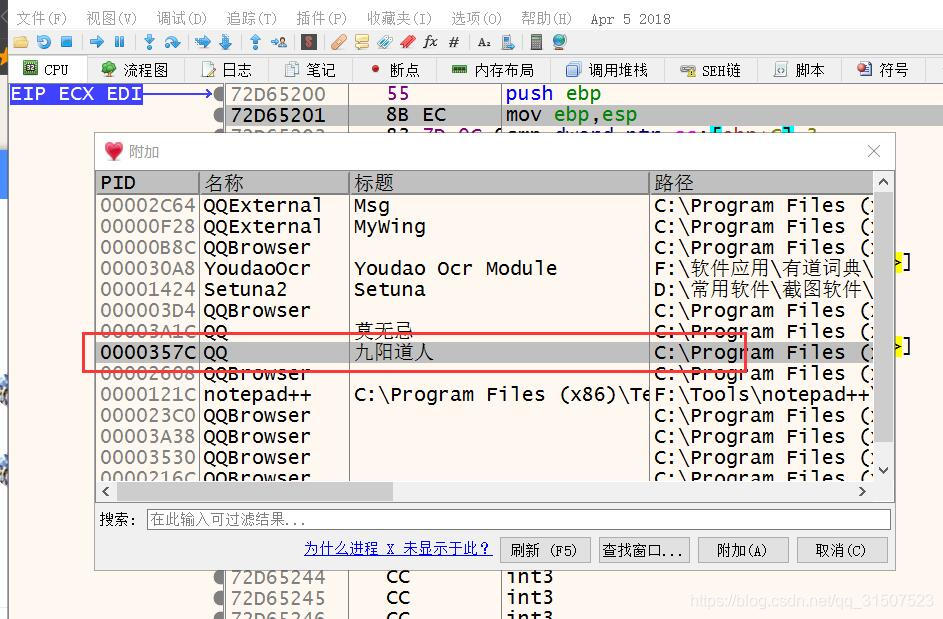This screenshot has height=619, width=943.
Task: Open the 视图(V) menu
Action: (x=111, y=19)
